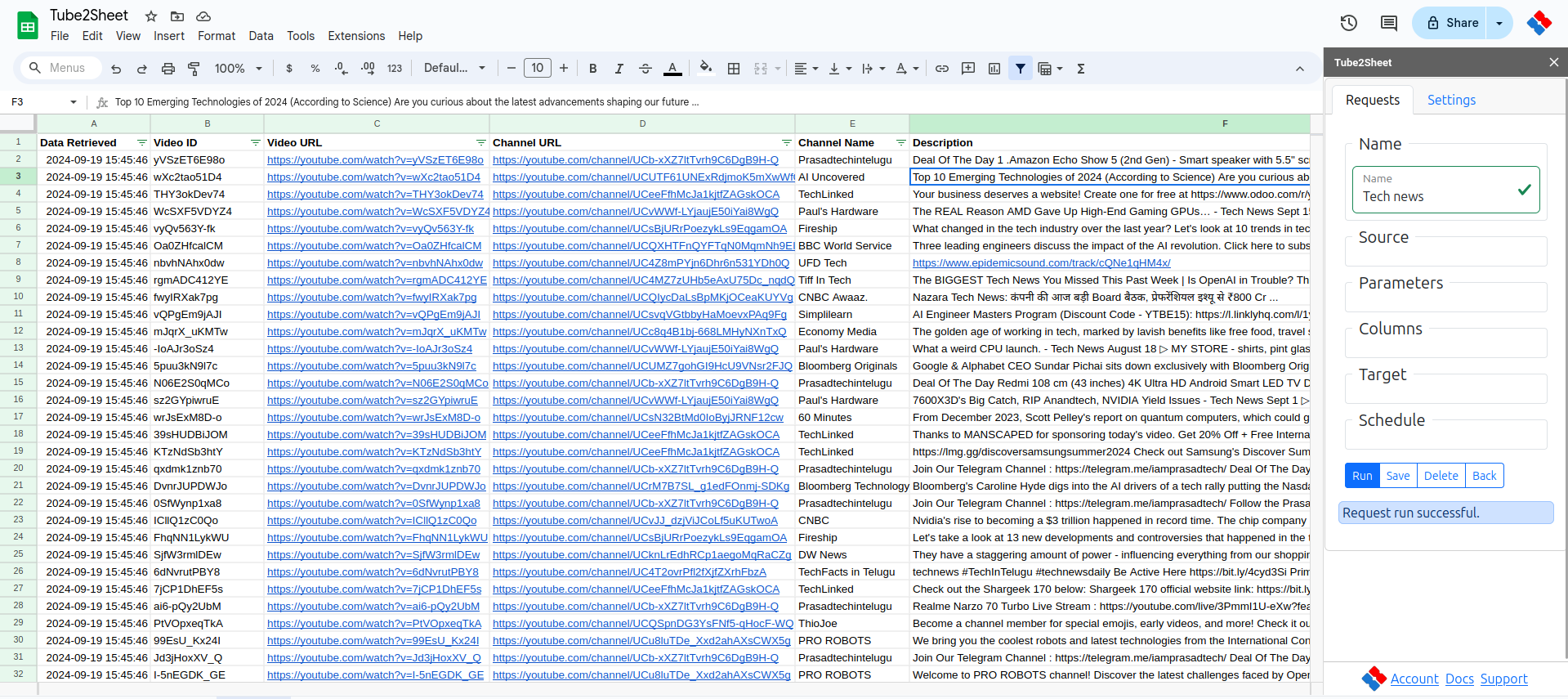The image size is (1568, 699).
Task: Open zoom 100% dropdown
Action: point(238,69)
